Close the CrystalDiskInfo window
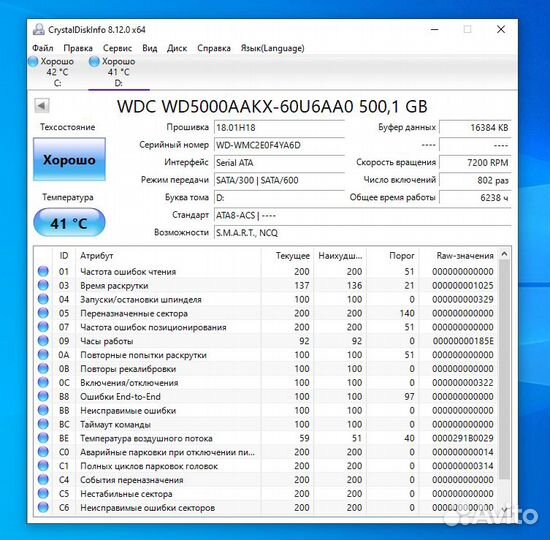Viewport: 550px width, 540px height. (x=501, y=29)
